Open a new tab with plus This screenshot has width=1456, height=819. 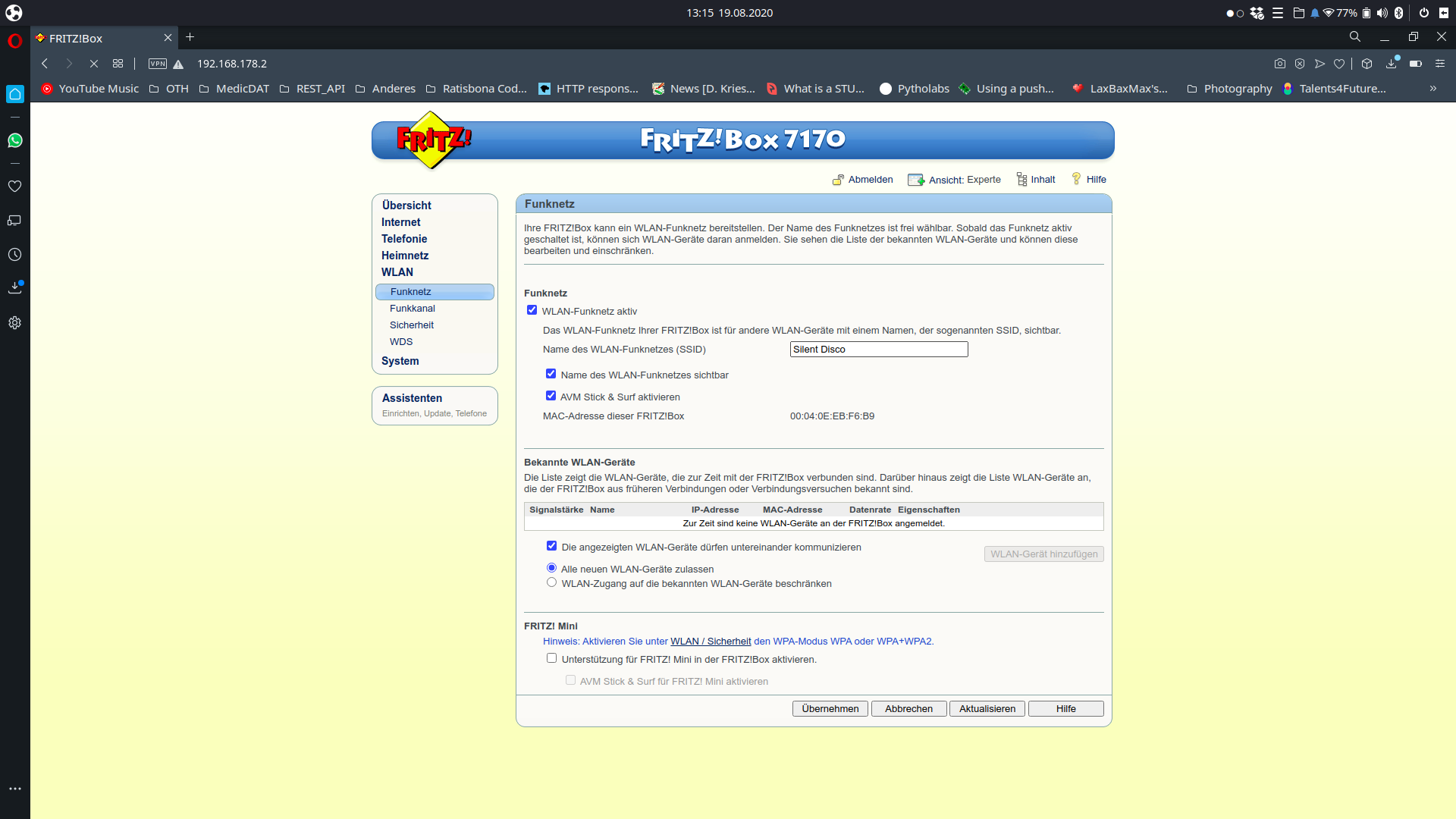[190, 37]
